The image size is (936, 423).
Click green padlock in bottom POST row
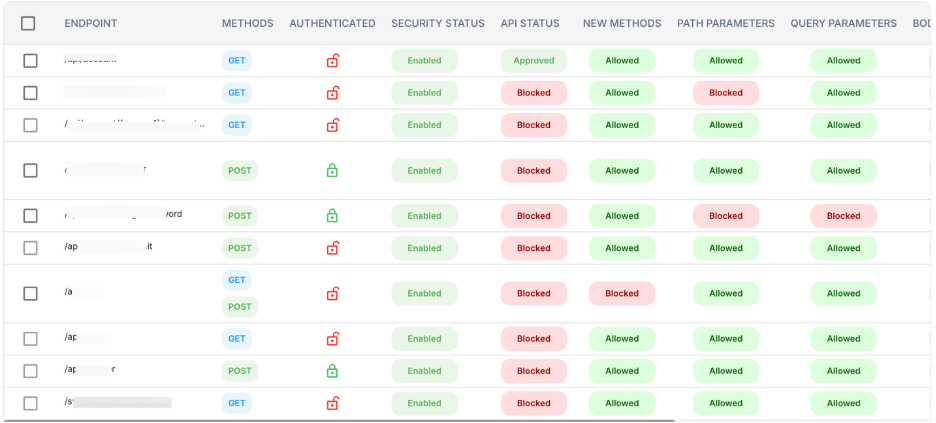(x=332, y=371)
